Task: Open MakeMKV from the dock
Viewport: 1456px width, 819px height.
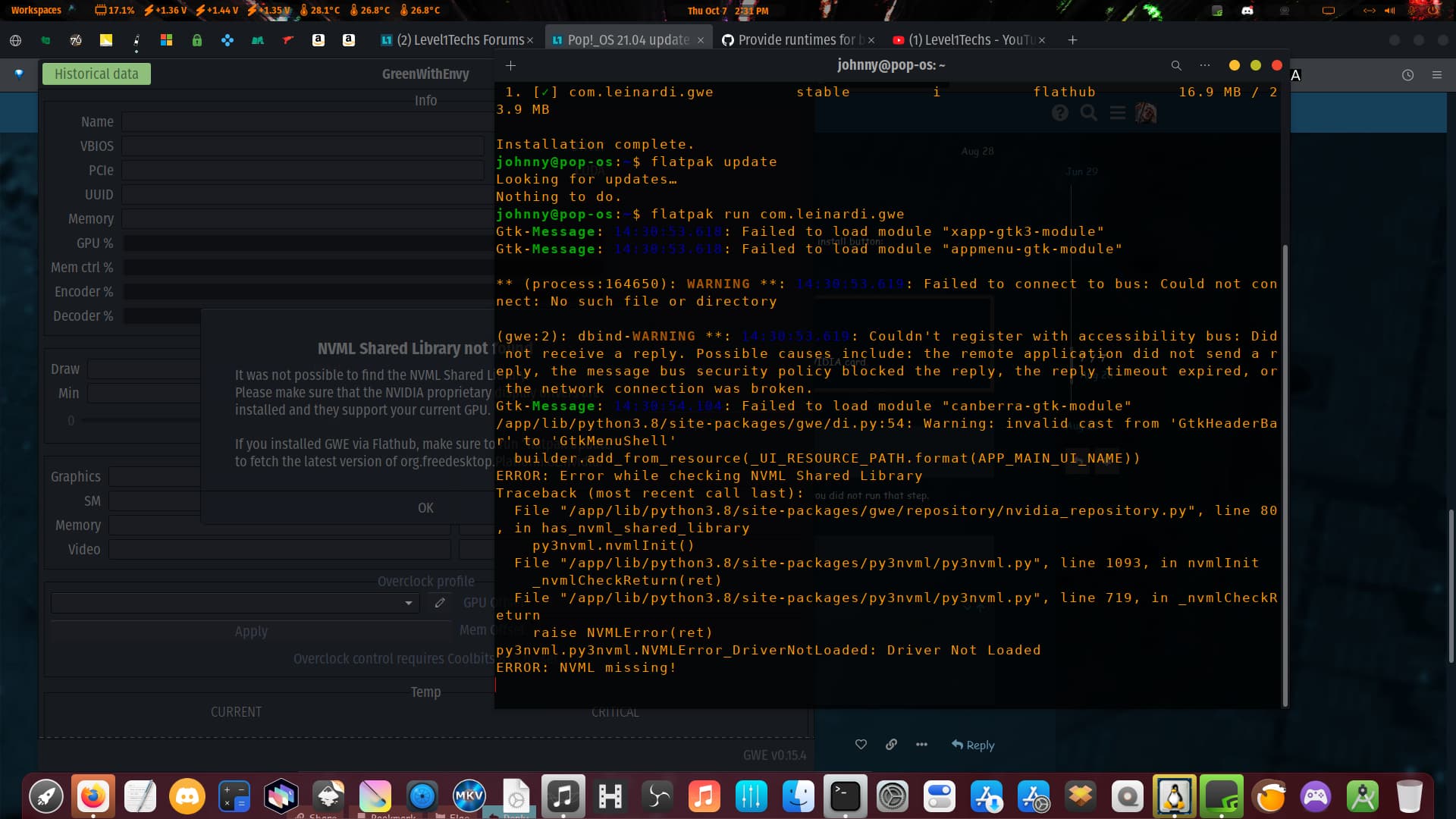Action: [469, 796]
